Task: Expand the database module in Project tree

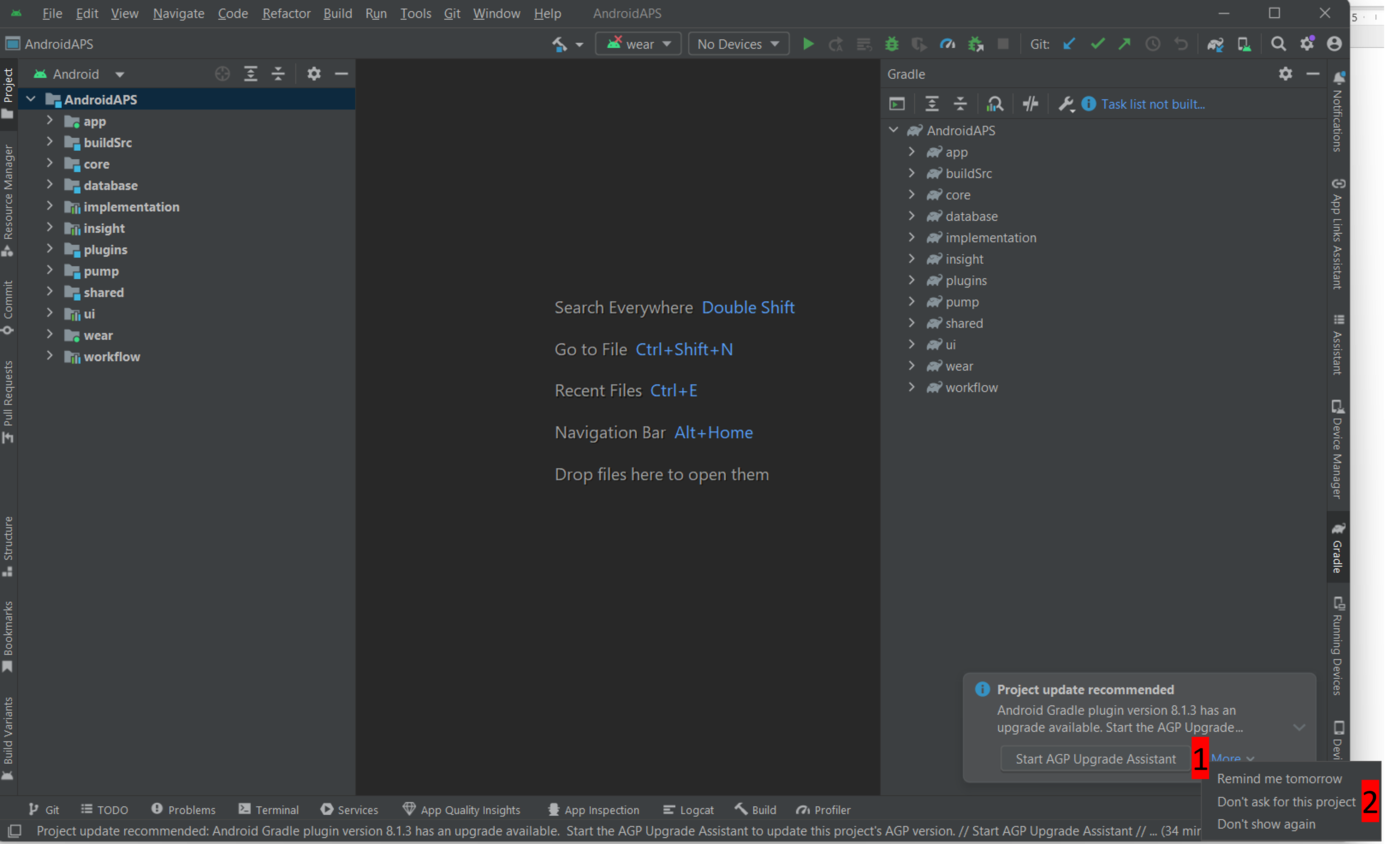Action: tap(50, 185)
